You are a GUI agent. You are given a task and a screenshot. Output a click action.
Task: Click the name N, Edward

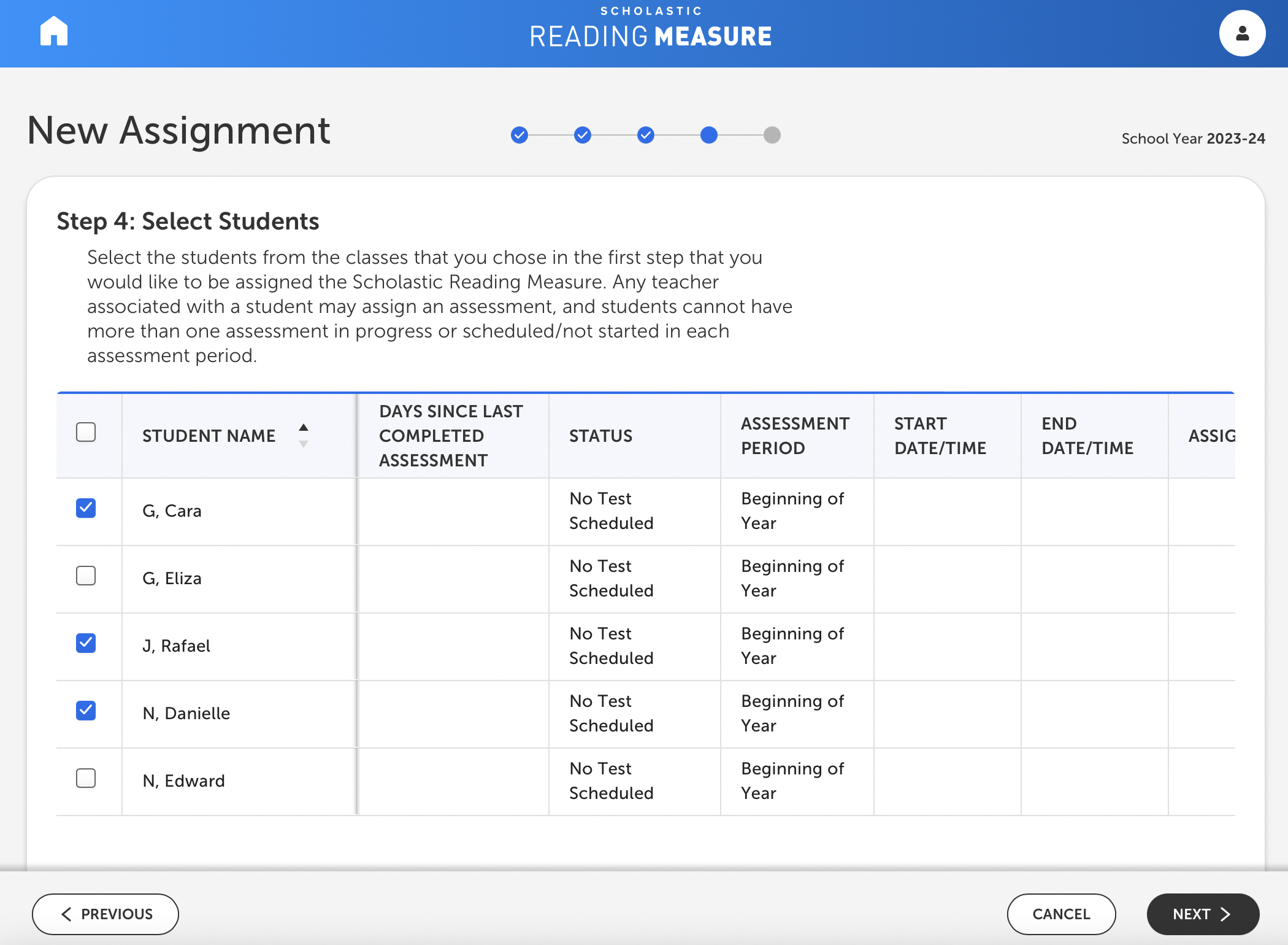pyautogui.click(x=184, y=781)
